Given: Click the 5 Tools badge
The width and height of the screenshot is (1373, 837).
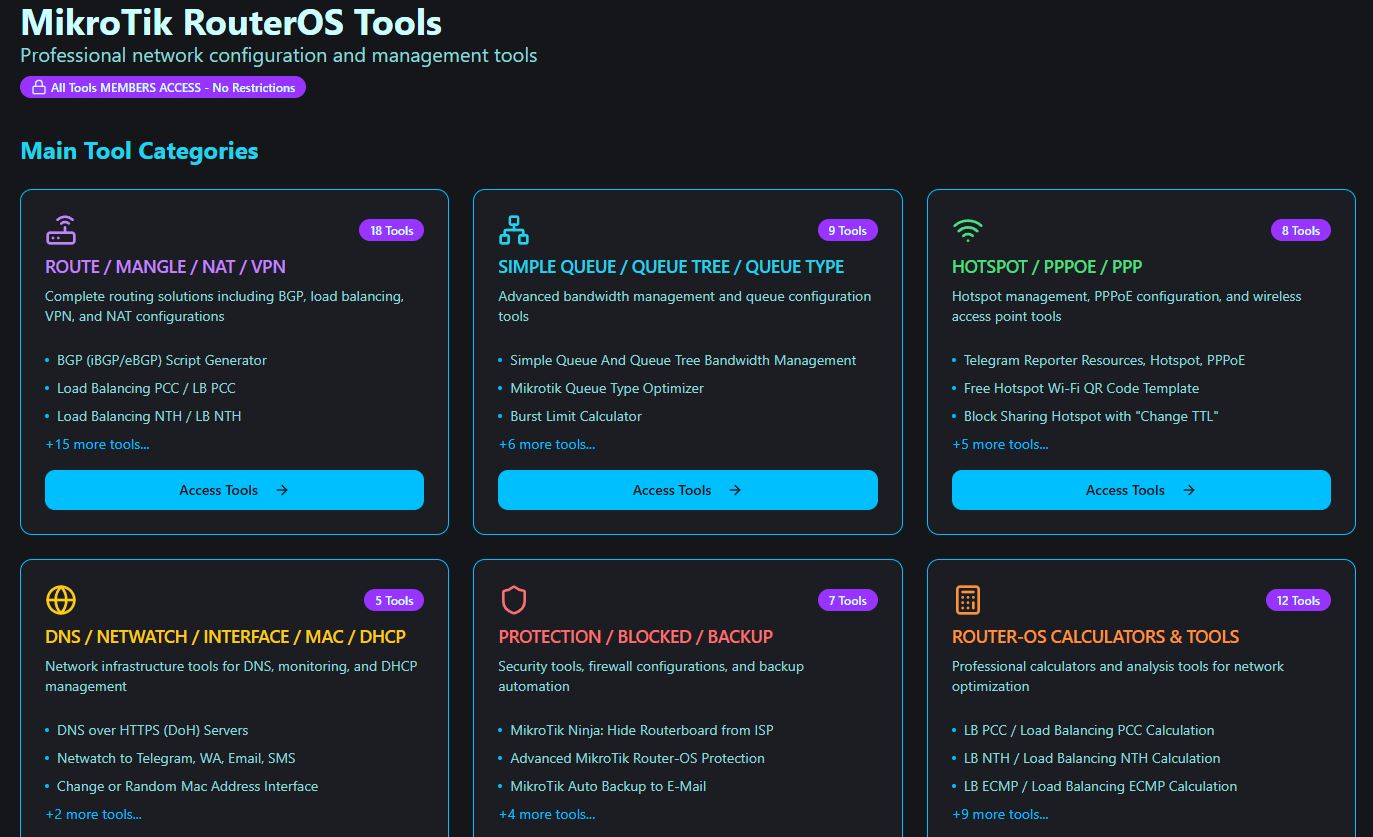Looking at the screenshot, I should click(x=394, y=601).
